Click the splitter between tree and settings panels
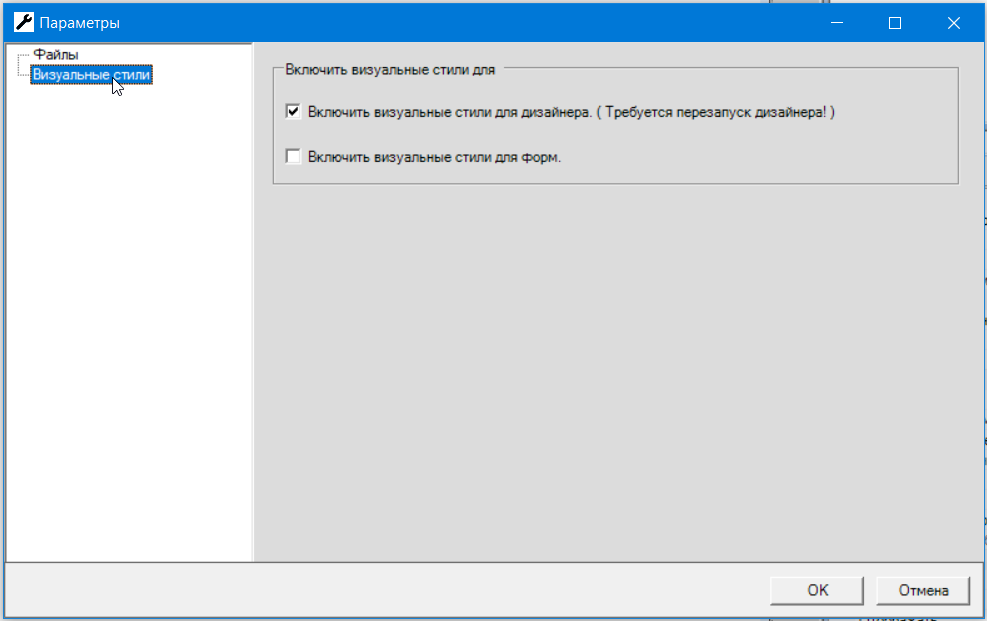The height and width of the screenshot is (621, 987). (253, 300)
